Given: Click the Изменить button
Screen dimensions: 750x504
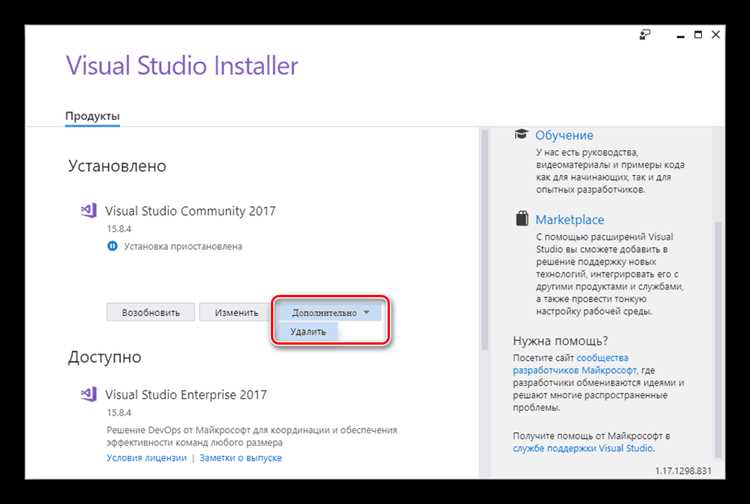Looking at the screenshot, I should point(236,312).
